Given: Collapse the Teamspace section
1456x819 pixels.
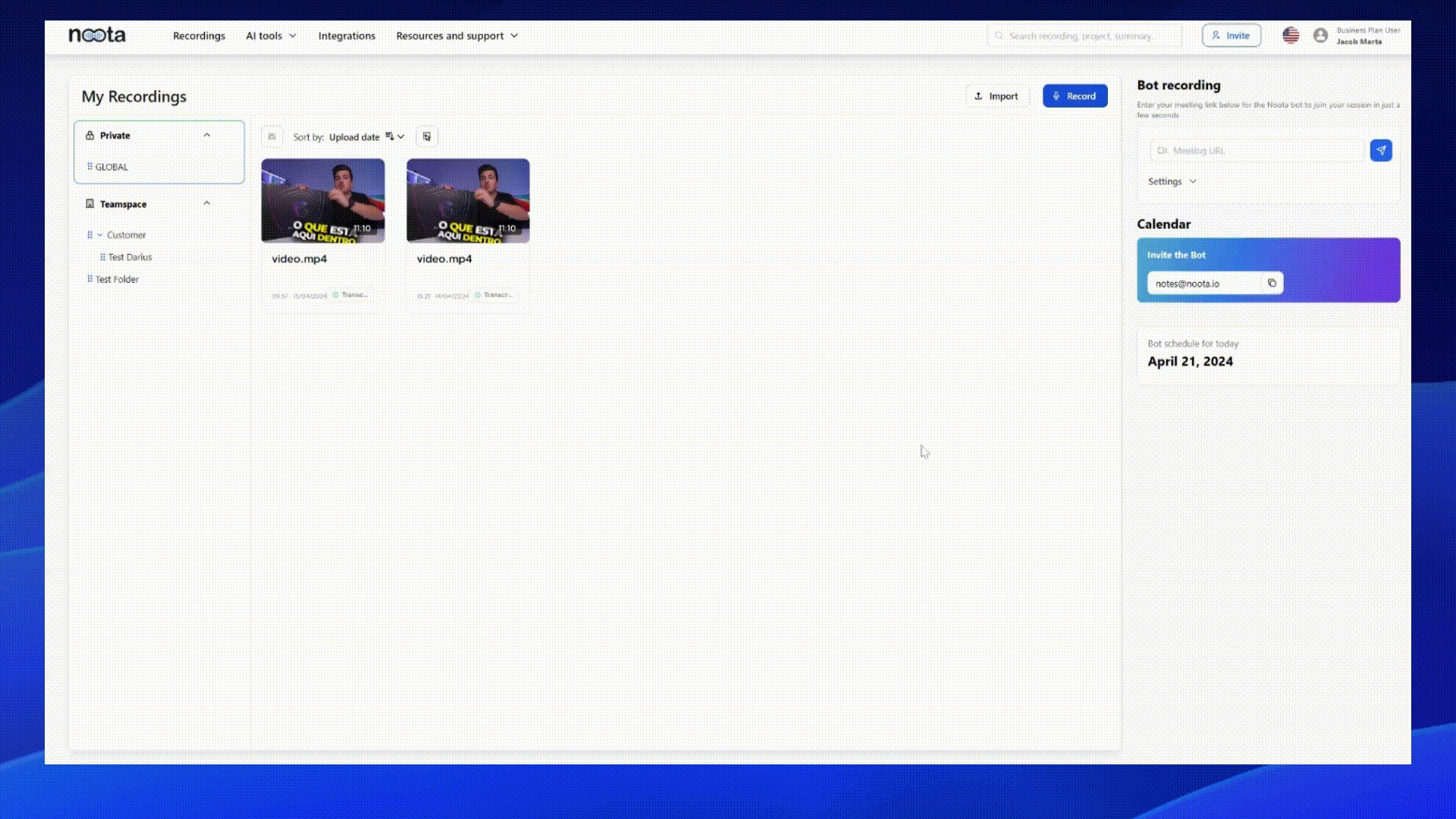Looking at the screenshot, I should click(x=206, y=203).
